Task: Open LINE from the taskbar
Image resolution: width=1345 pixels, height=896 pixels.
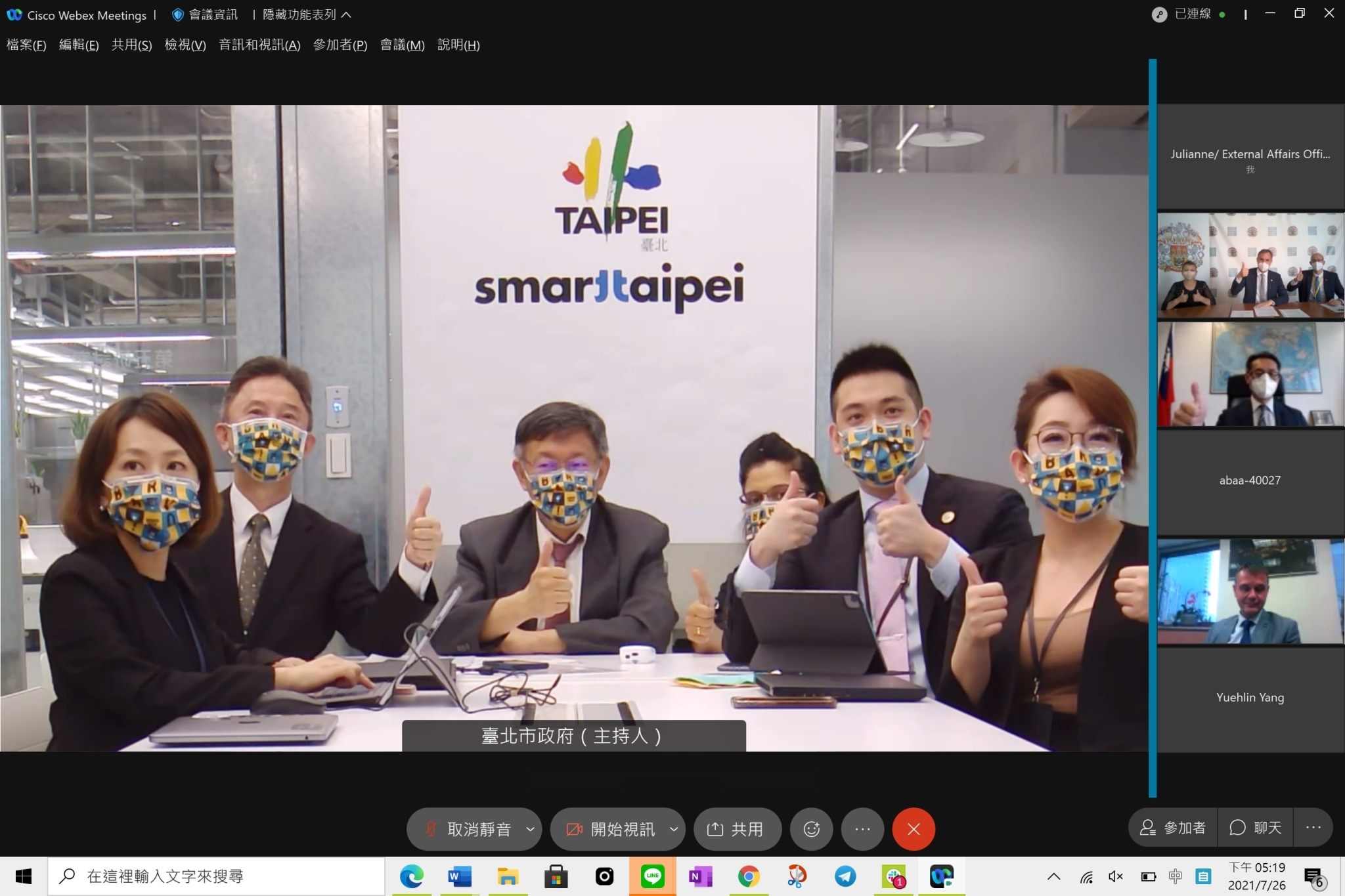Action: tap(652, 876)
